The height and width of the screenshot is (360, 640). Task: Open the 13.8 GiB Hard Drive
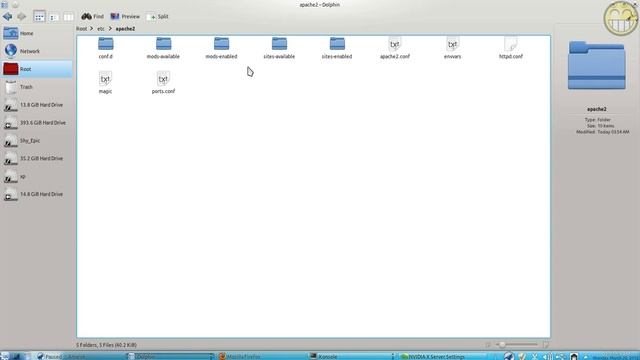pyautogui.click(x=37, y=105)
